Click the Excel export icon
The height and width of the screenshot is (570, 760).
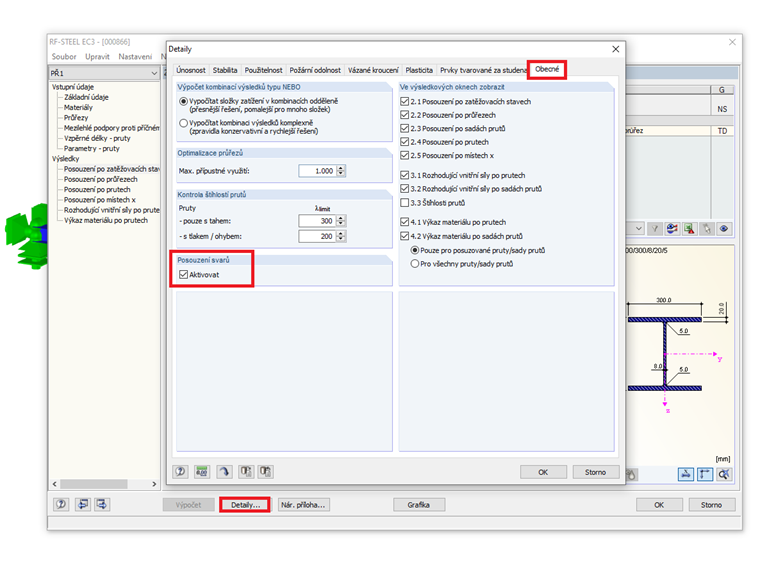coord(689,229)
